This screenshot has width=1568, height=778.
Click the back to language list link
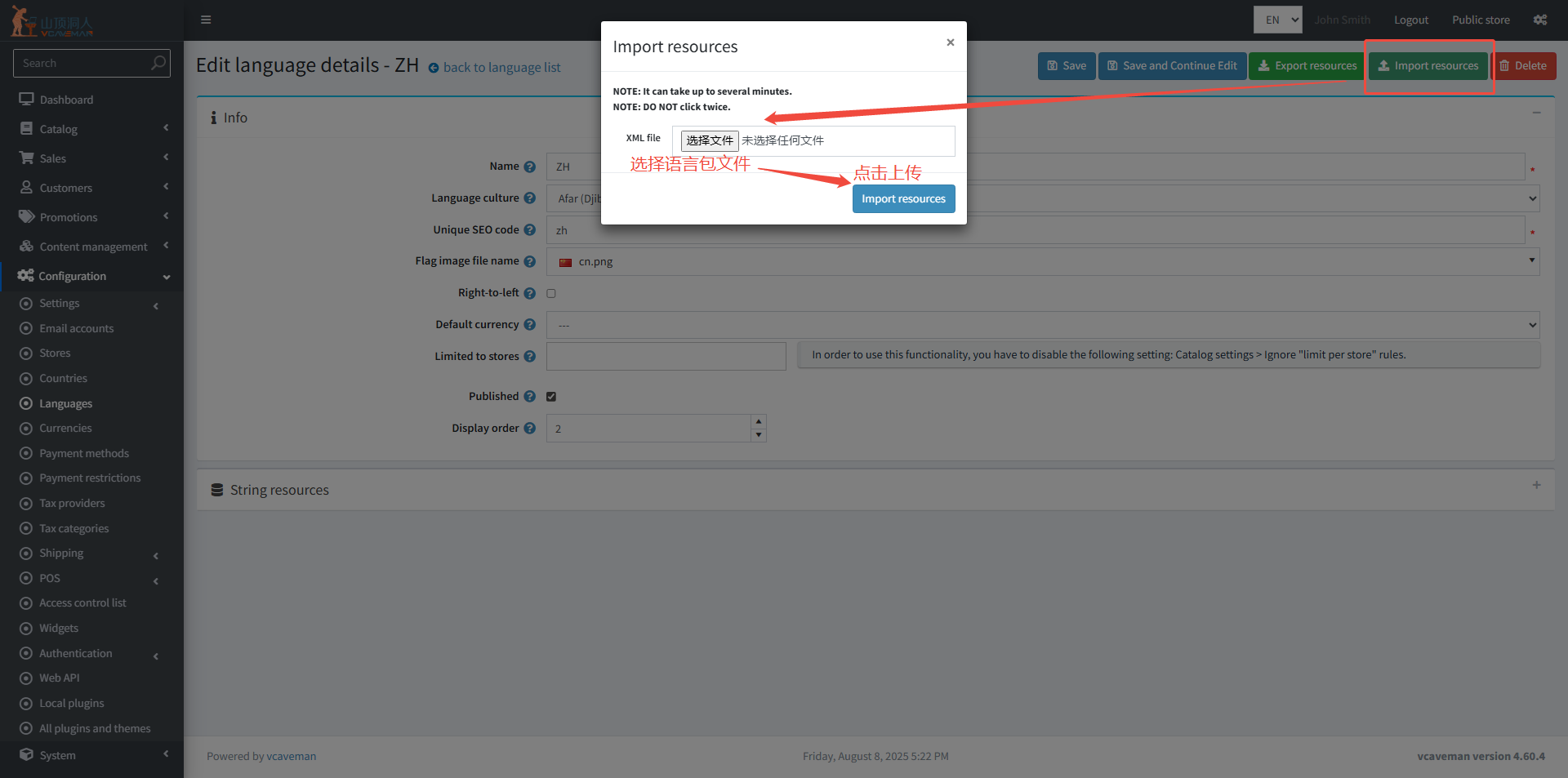[501, 68]
